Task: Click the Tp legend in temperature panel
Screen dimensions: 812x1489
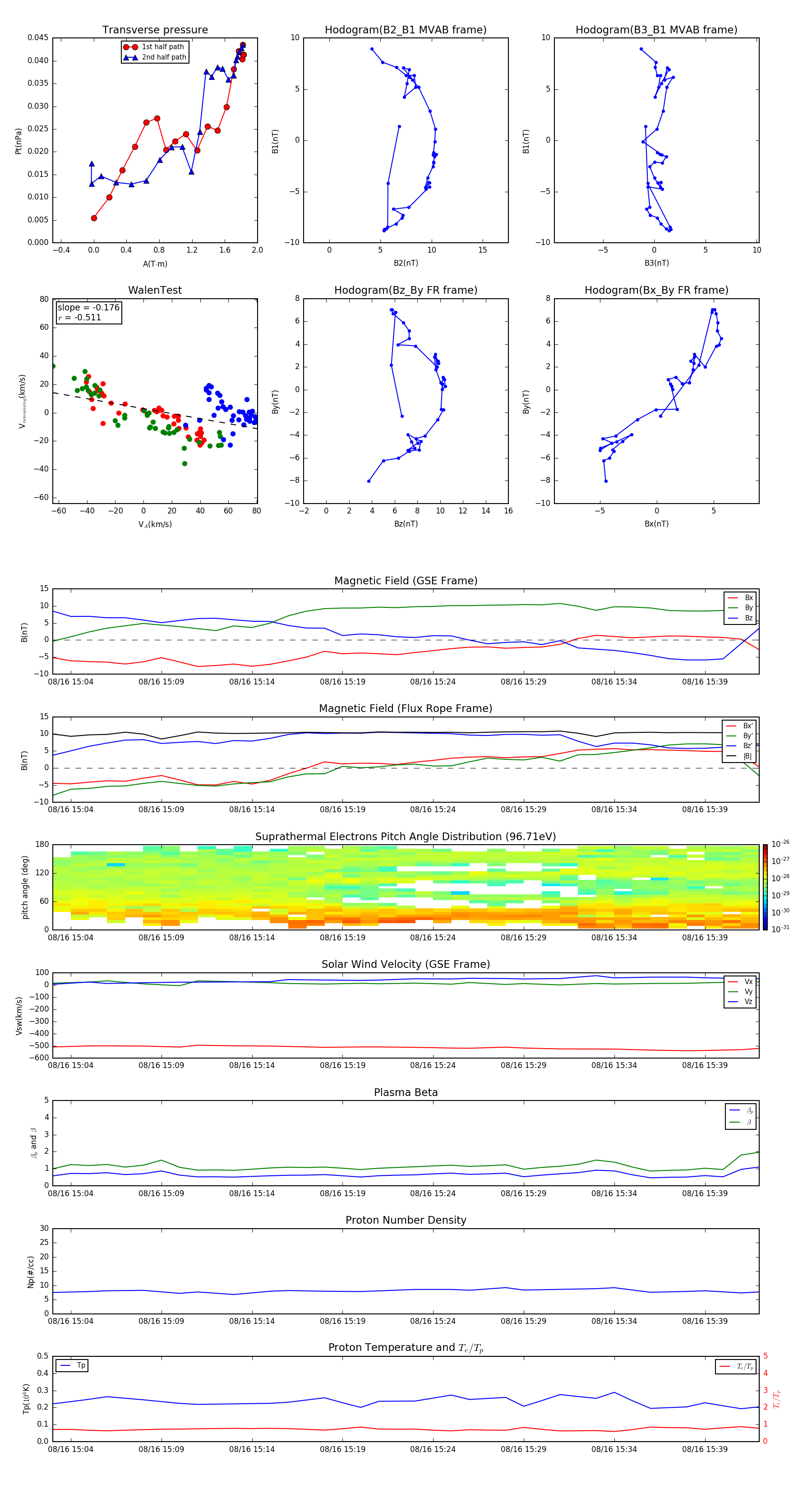Action: tap(72, 1365)
